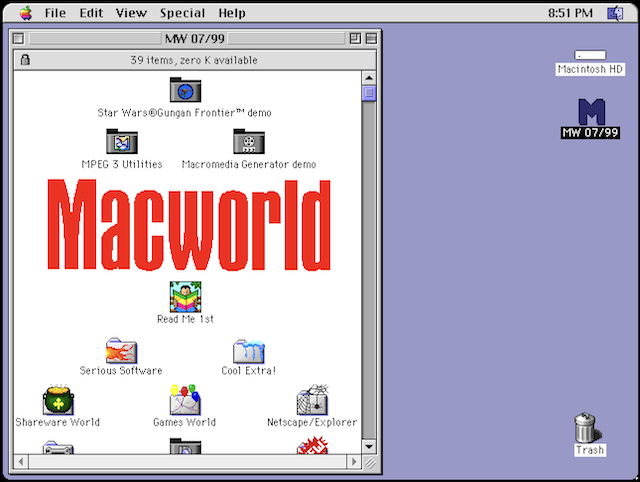Click the Trash label on desktop
640x482 pixels.
pos(590,450)
